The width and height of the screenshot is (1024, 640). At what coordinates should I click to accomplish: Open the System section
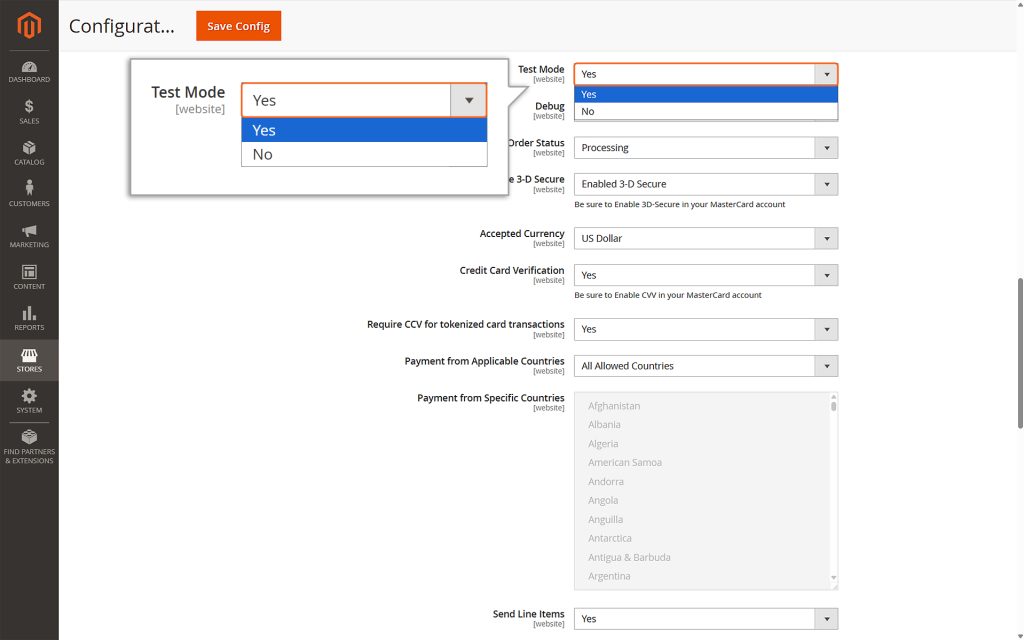pos(28,400)
